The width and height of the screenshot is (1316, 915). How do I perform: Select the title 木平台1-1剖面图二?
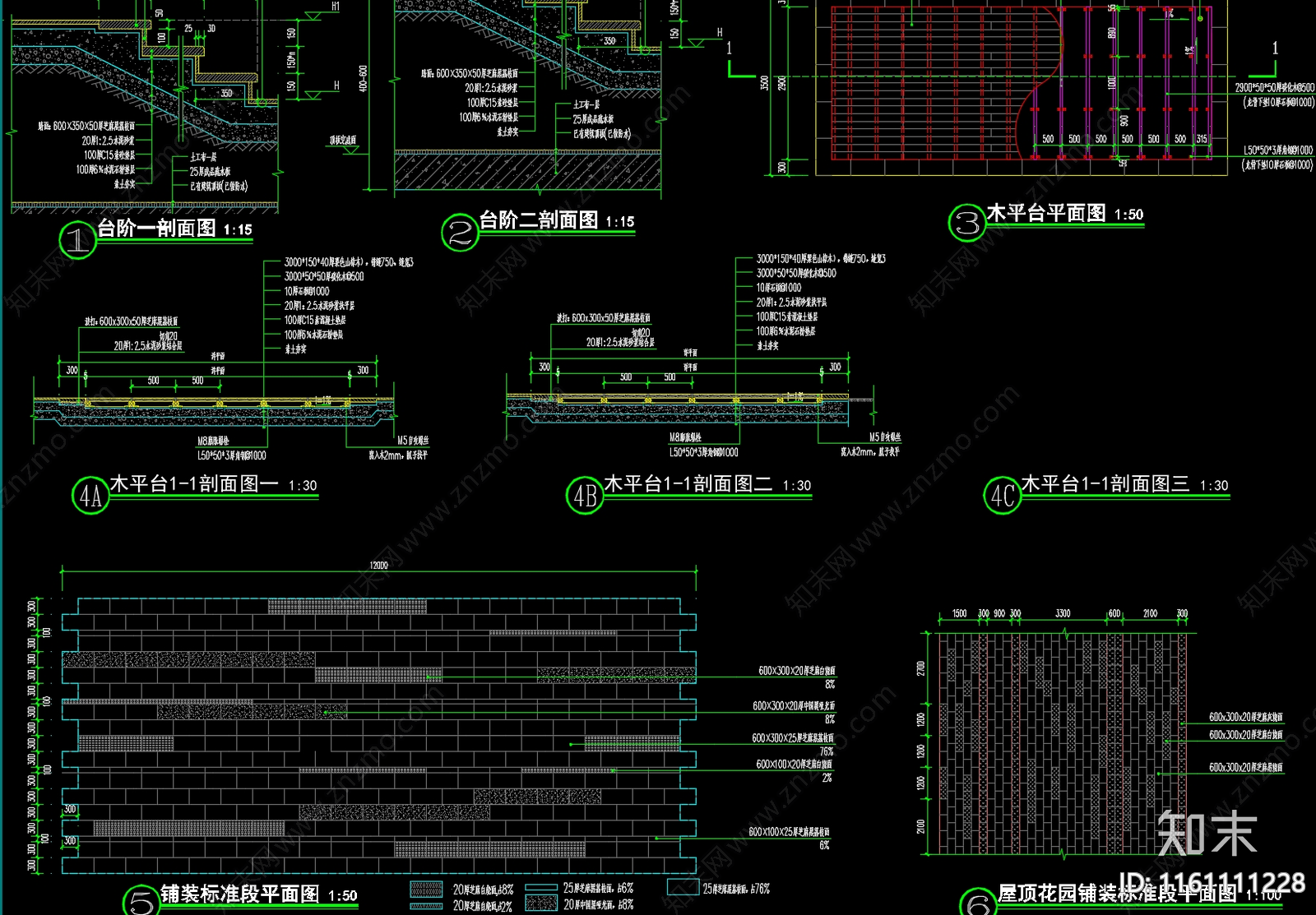pyautogui.click(x=688, y=484)
